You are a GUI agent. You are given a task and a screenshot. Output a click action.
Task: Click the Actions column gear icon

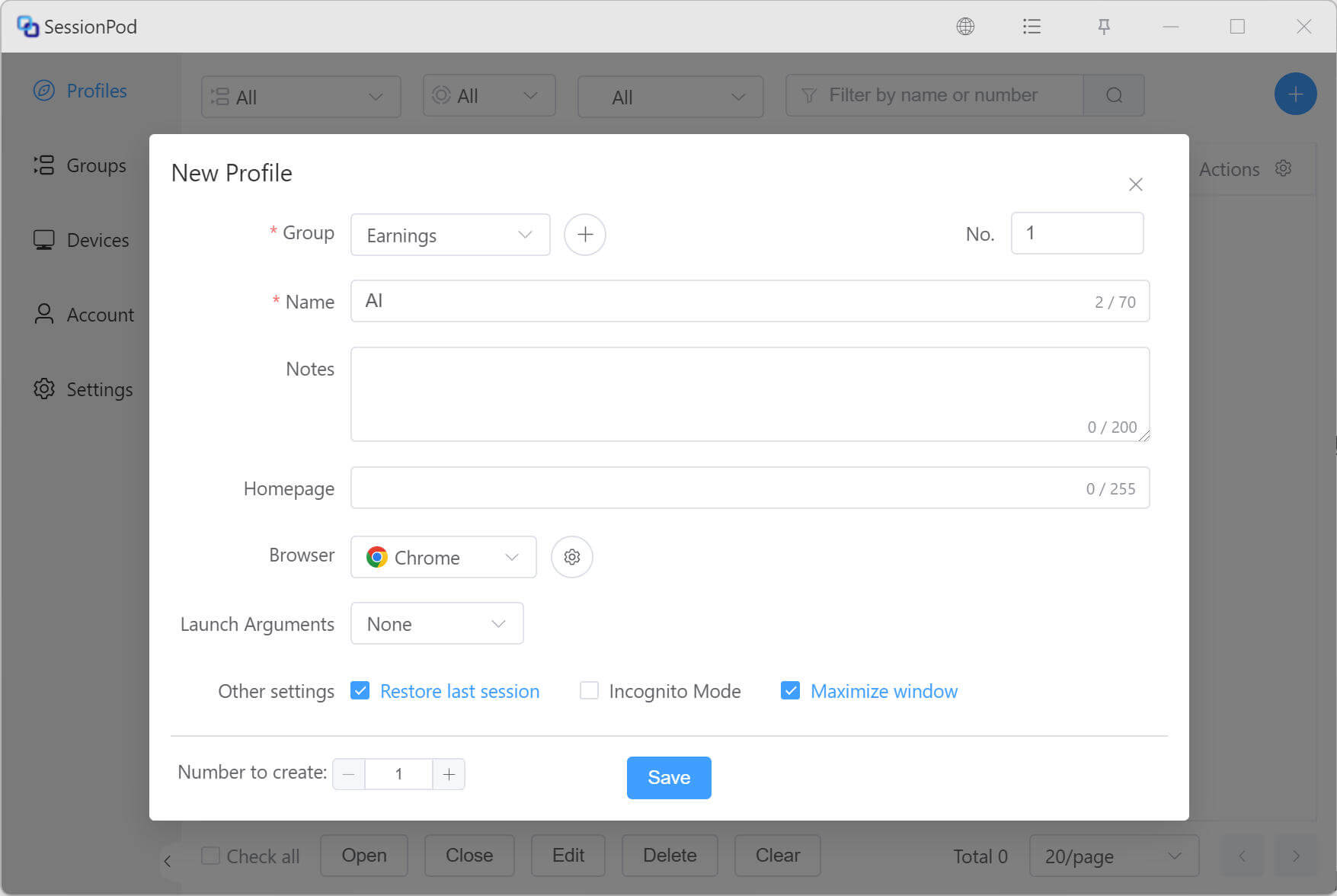[x=1284, y=168]
